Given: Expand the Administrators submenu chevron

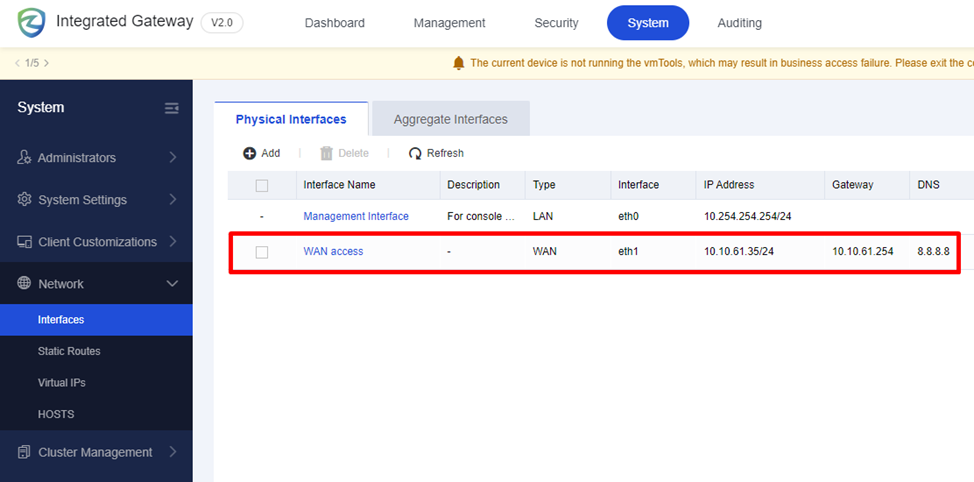Looking at the screenshot, I should click(172, 158).
